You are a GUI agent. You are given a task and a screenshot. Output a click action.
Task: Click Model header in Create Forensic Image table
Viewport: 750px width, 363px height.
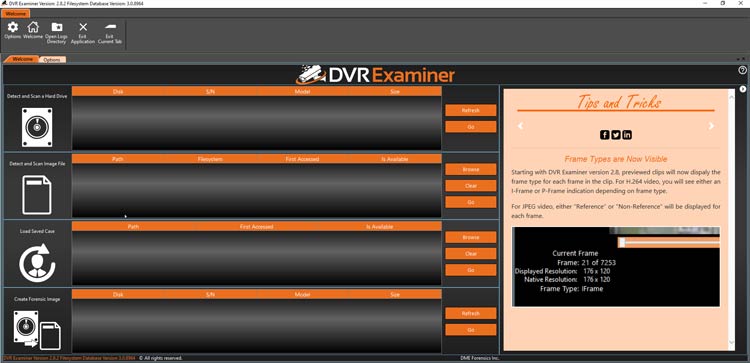pyautogui.click(x=303, y=295)
